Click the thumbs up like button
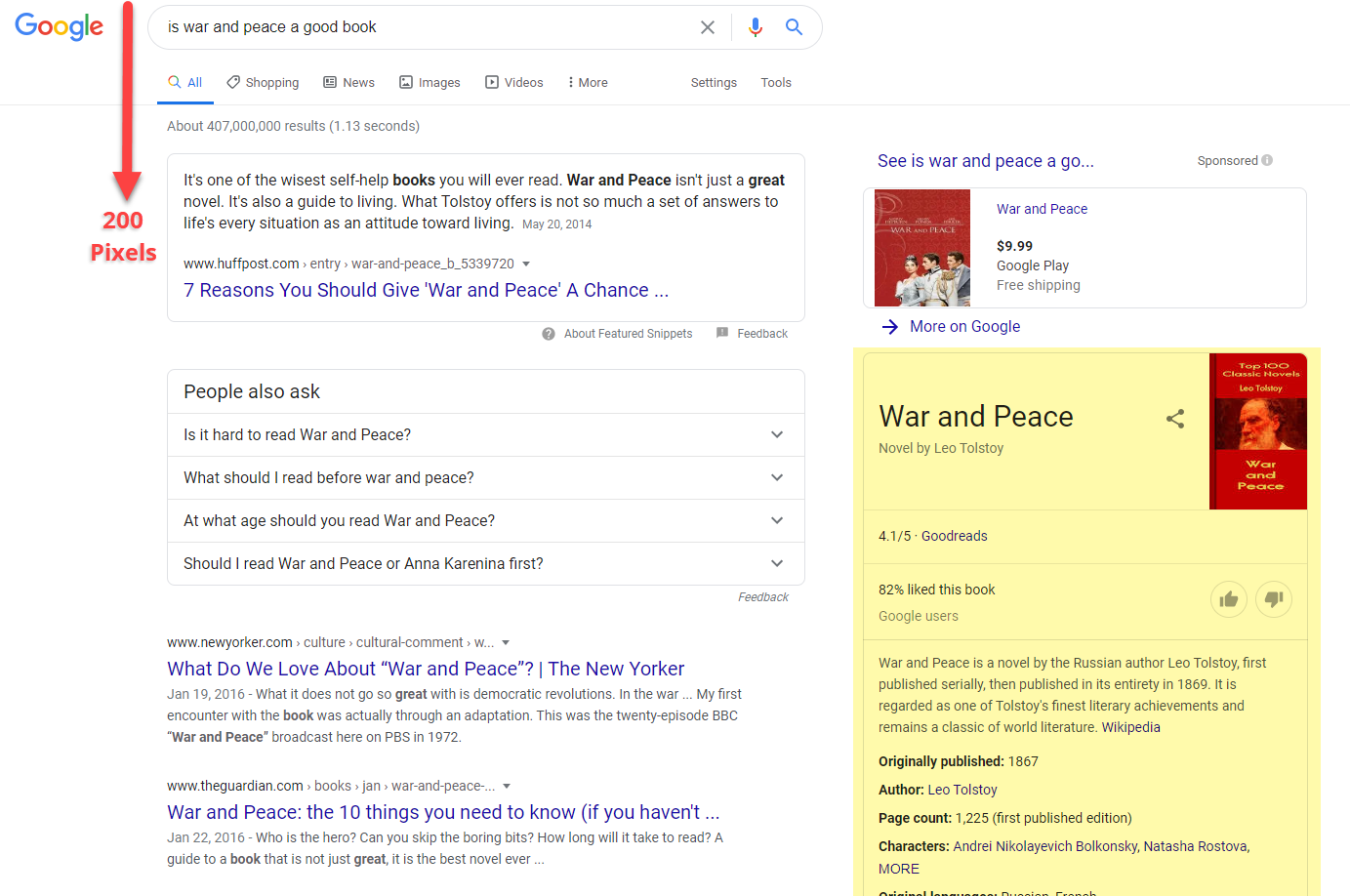Screen dimensions: 1350x896 tap(1229, 599)
